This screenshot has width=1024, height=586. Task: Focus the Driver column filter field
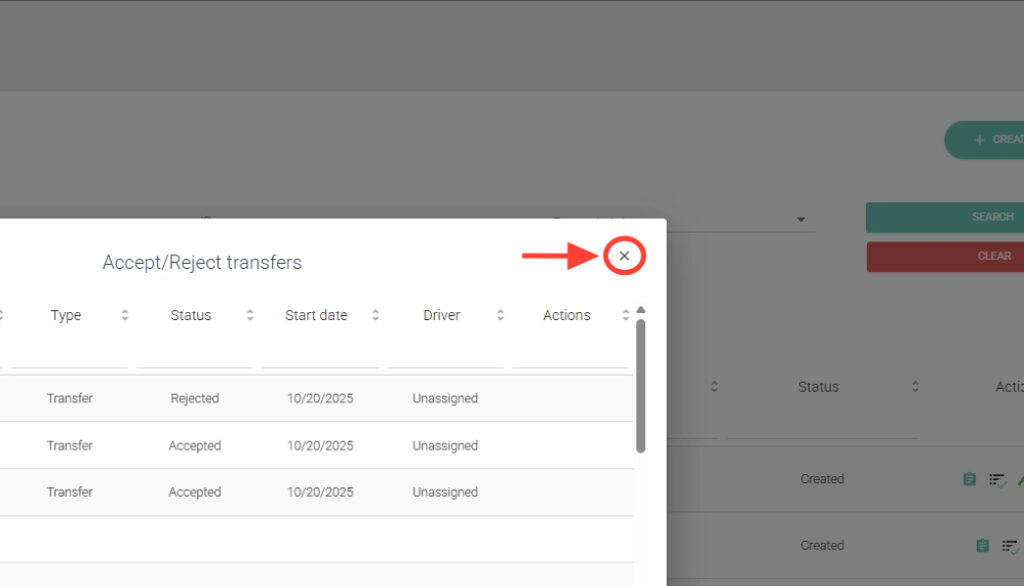(445, 355)
